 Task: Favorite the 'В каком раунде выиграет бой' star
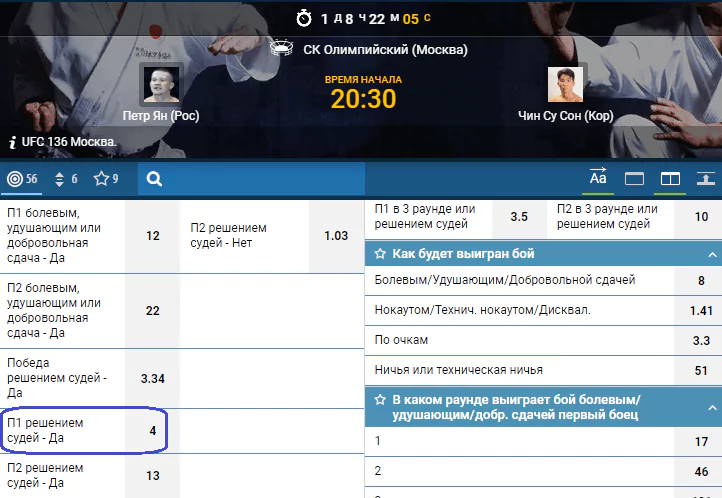[380, 400]
